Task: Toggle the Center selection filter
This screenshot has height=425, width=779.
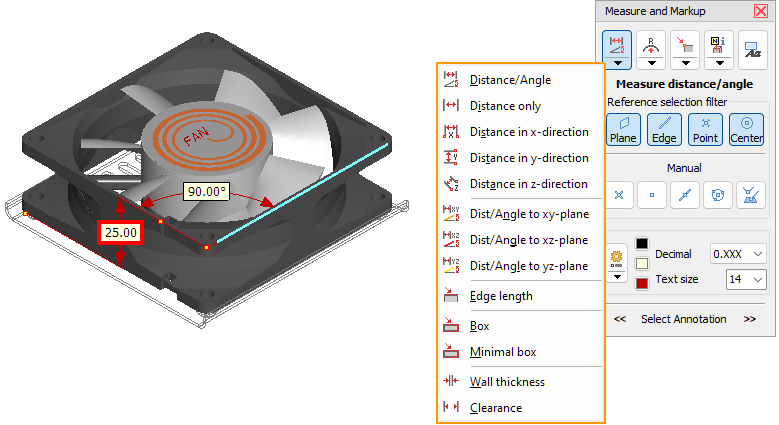Action: [x=746, y=129]
